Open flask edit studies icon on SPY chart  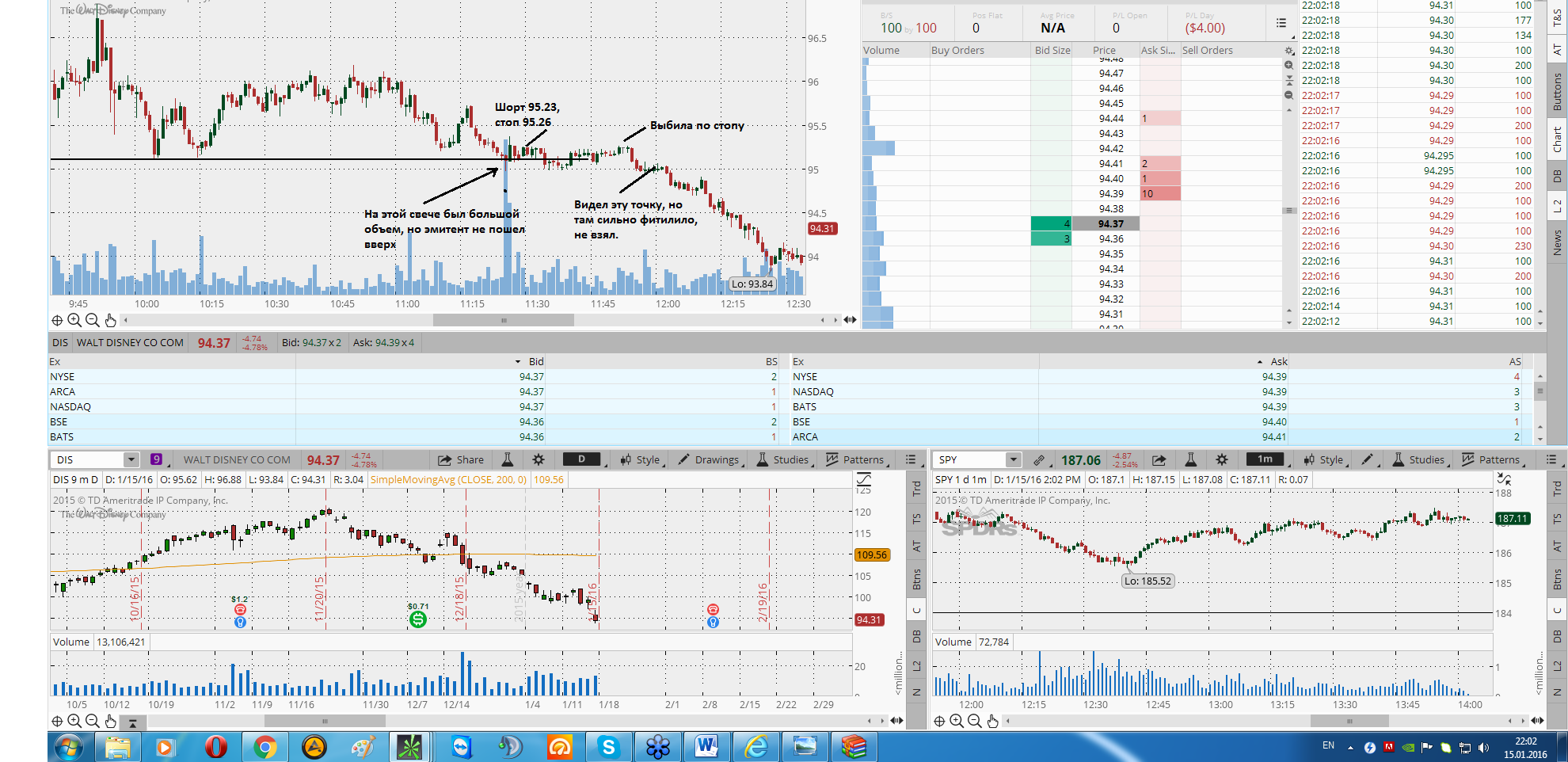pyautogui.click(x=1190, y=459)
